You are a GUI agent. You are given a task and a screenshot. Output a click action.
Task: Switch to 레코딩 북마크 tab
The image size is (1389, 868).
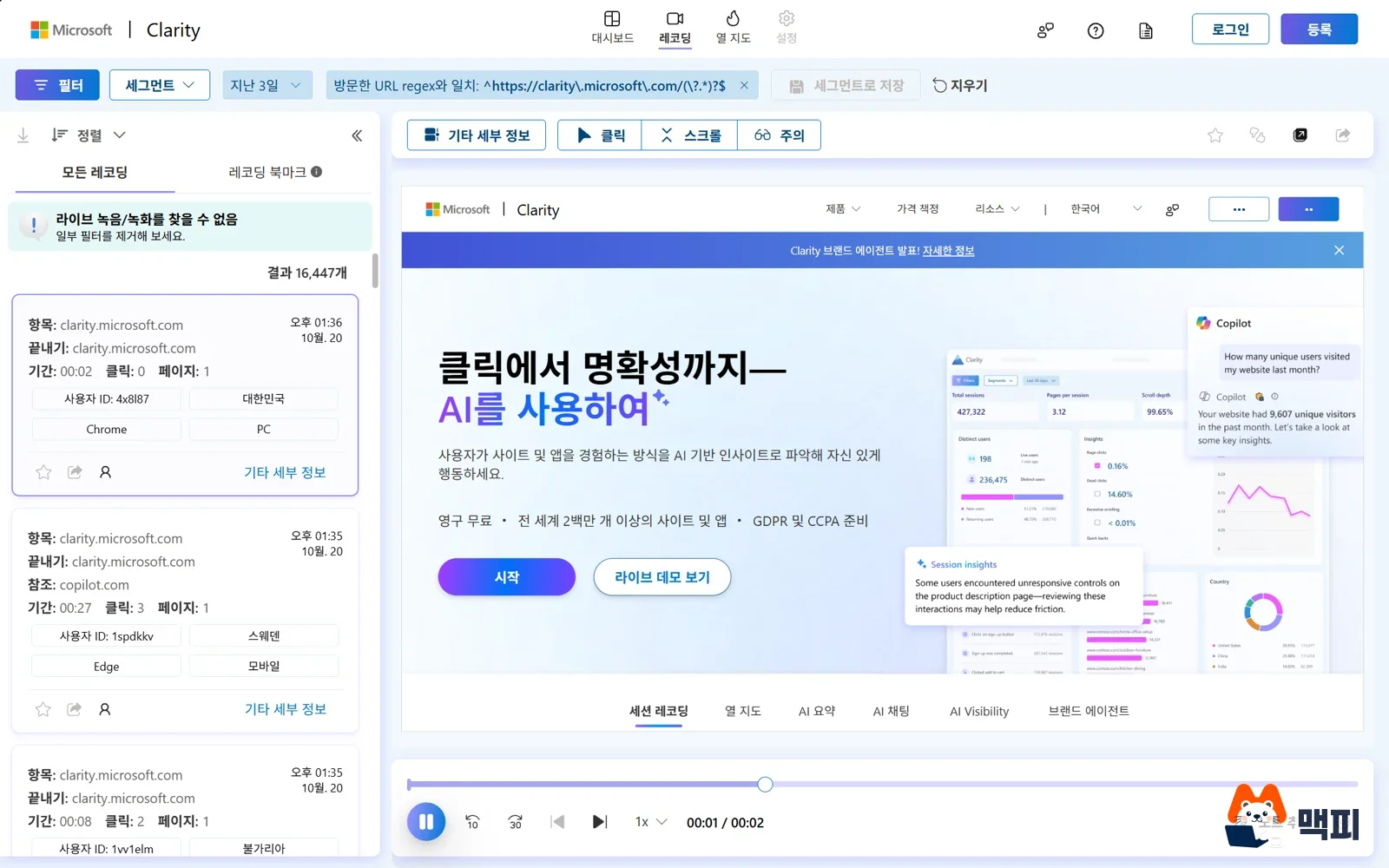point(275,172)
